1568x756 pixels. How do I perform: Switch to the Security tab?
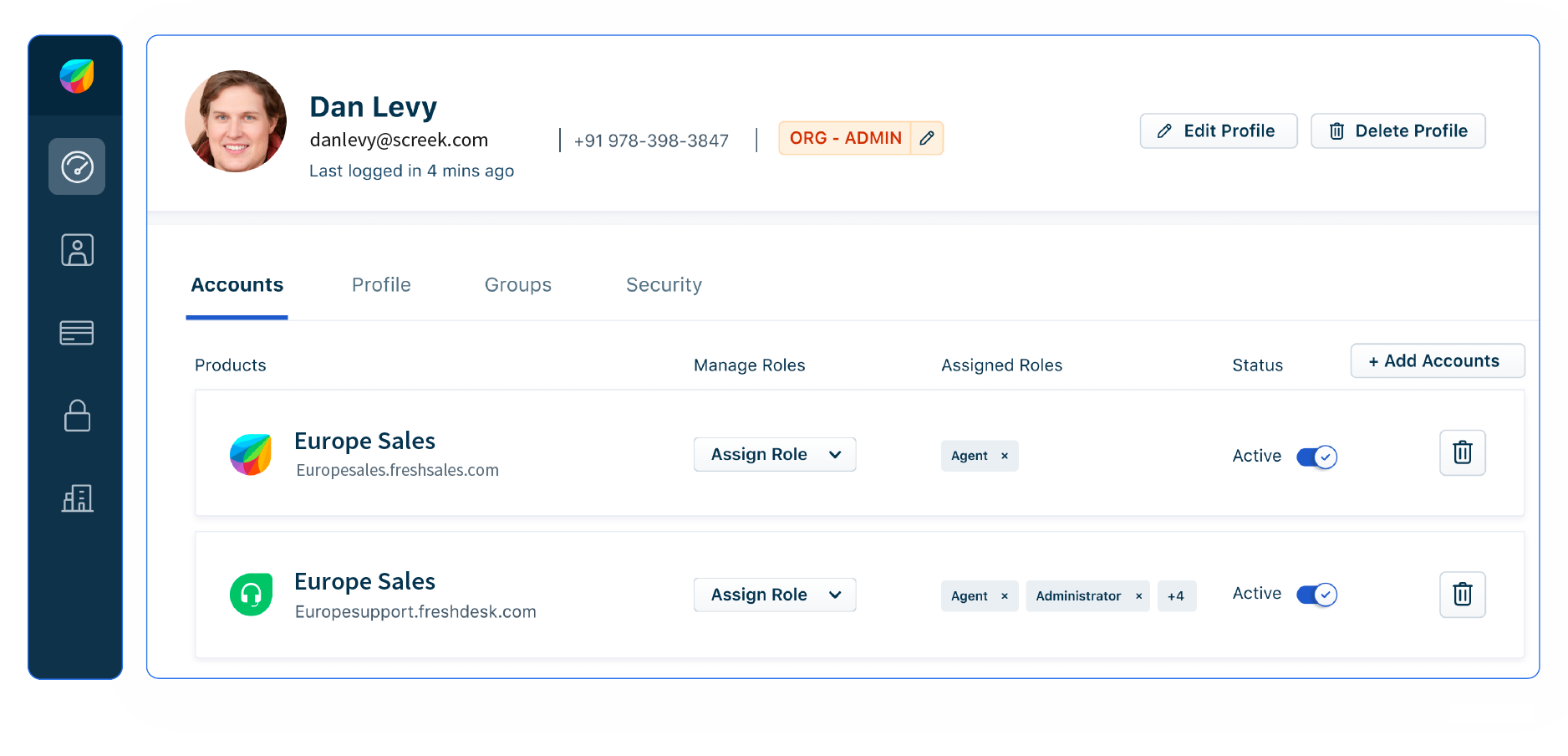point(664,284)
